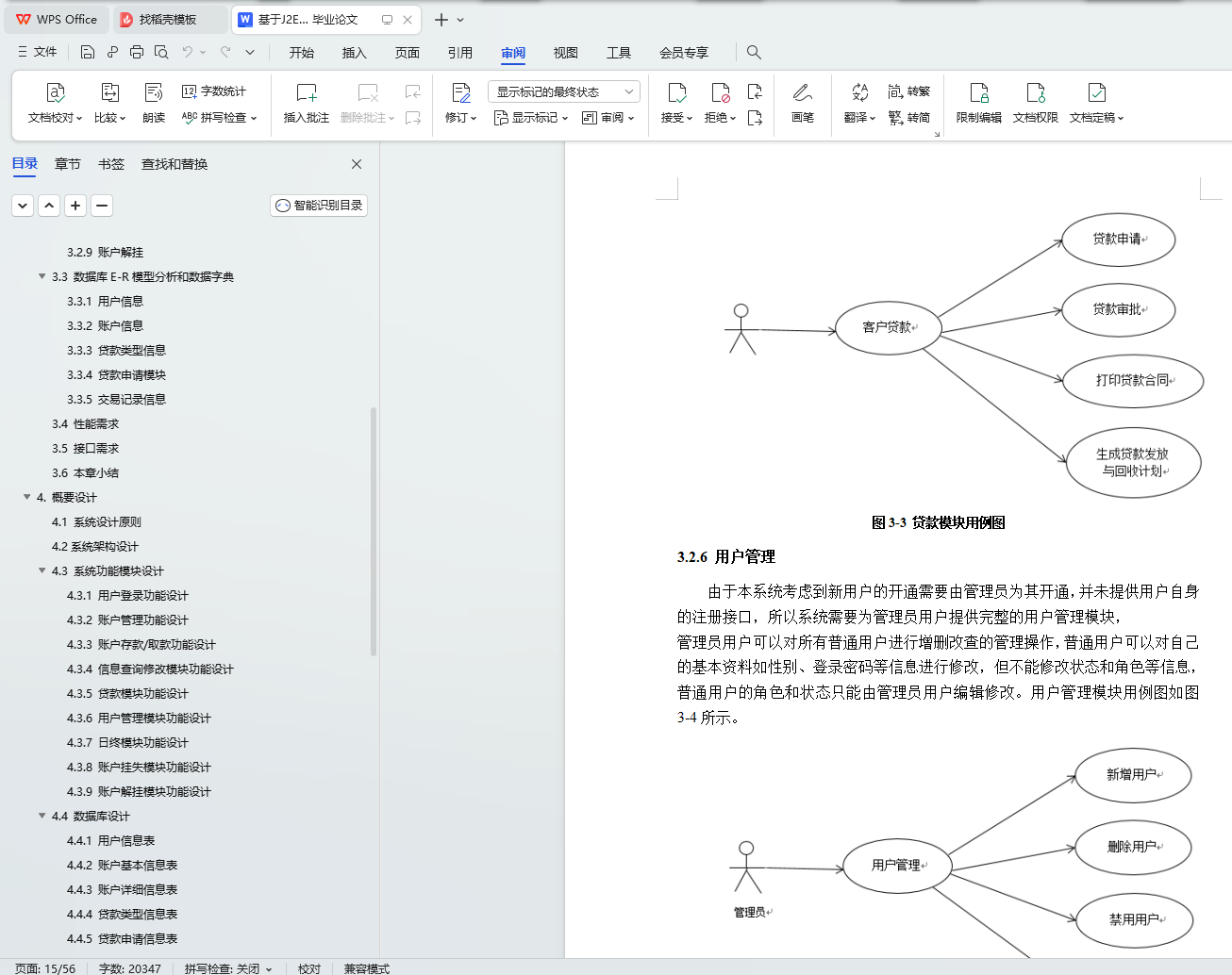Start 朗读 read-aloud

(154, 104)
